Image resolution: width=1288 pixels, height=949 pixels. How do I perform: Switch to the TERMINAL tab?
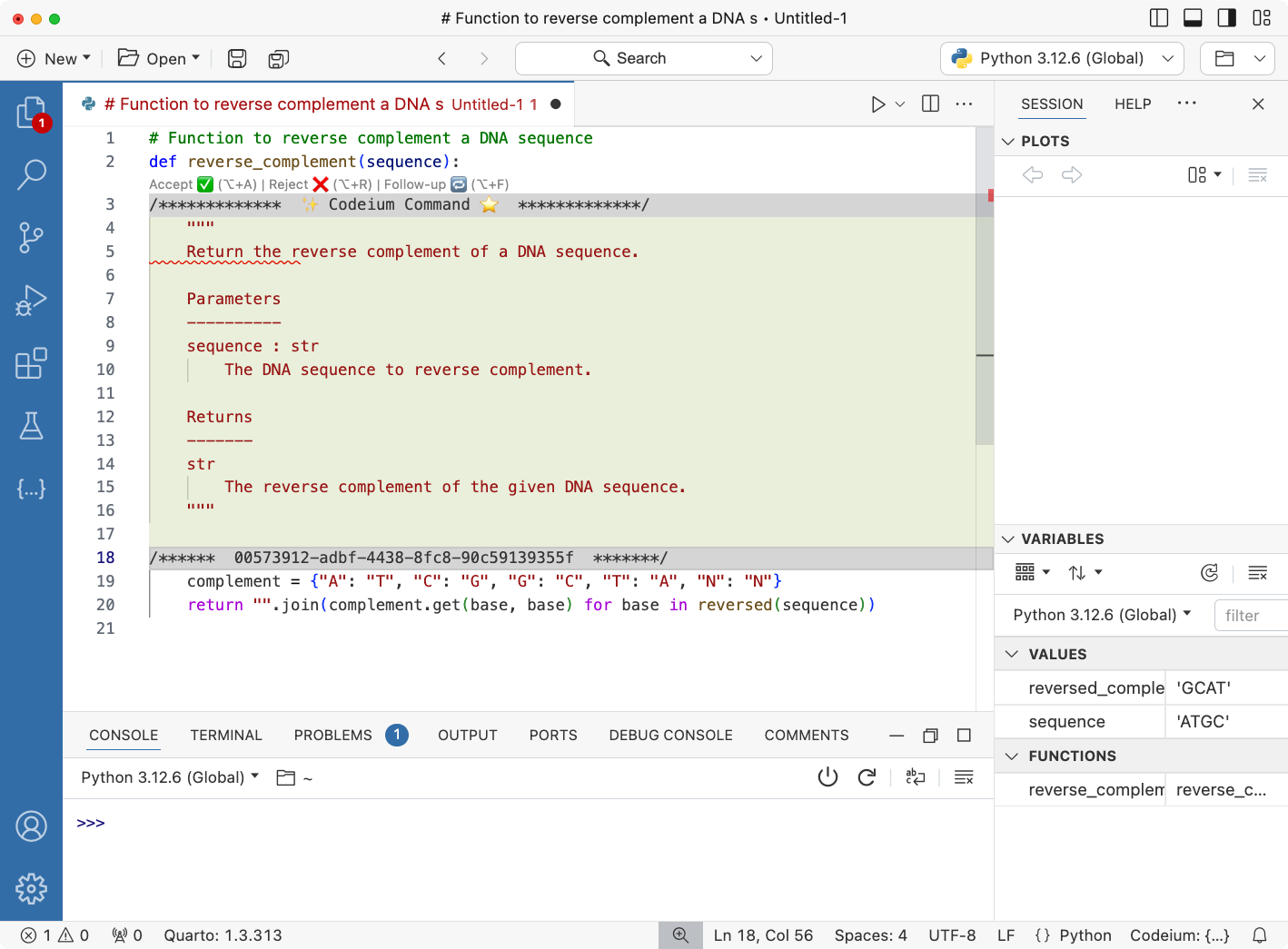[x=225, y=735]
